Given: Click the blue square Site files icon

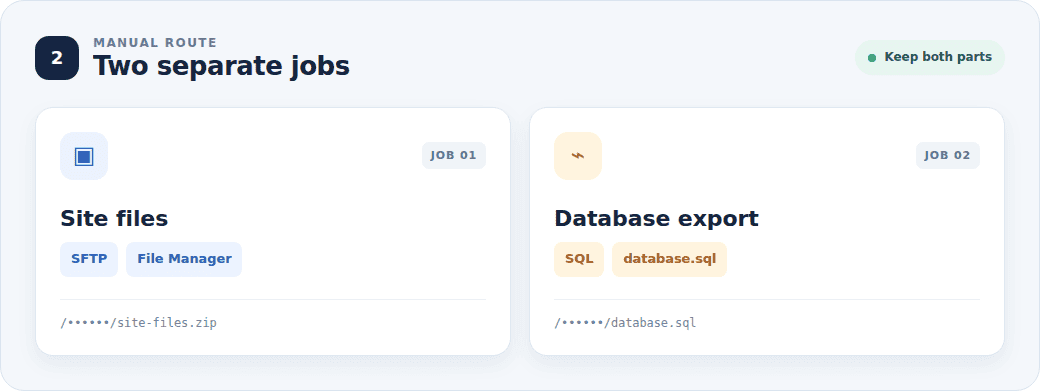Looking at the screenshot, I should (x=84, y=156).
